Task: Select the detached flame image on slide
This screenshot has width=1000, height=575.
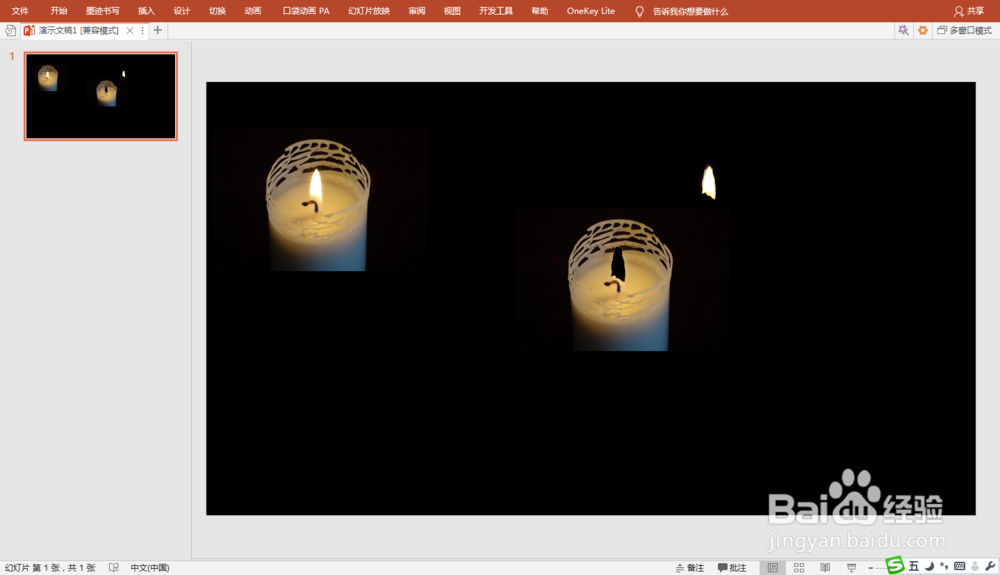Action: (709, 182)
